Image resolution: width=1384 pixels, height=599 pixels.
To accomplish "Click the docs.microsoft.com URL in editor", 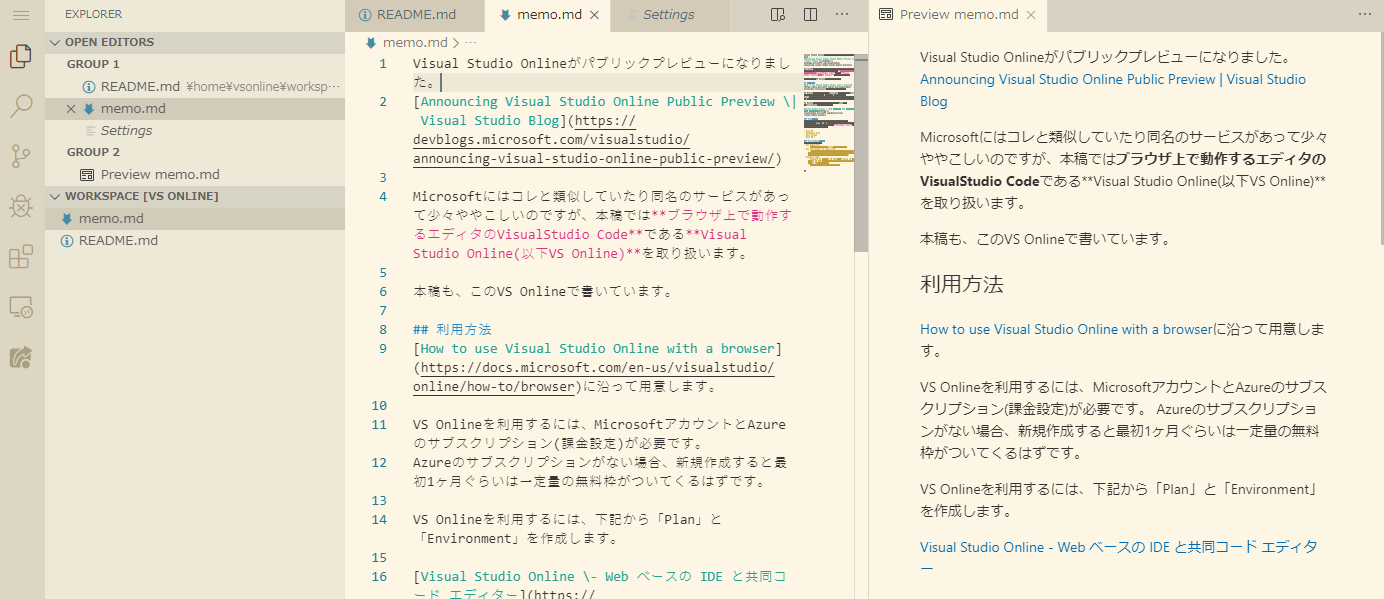I will (595, 377).
